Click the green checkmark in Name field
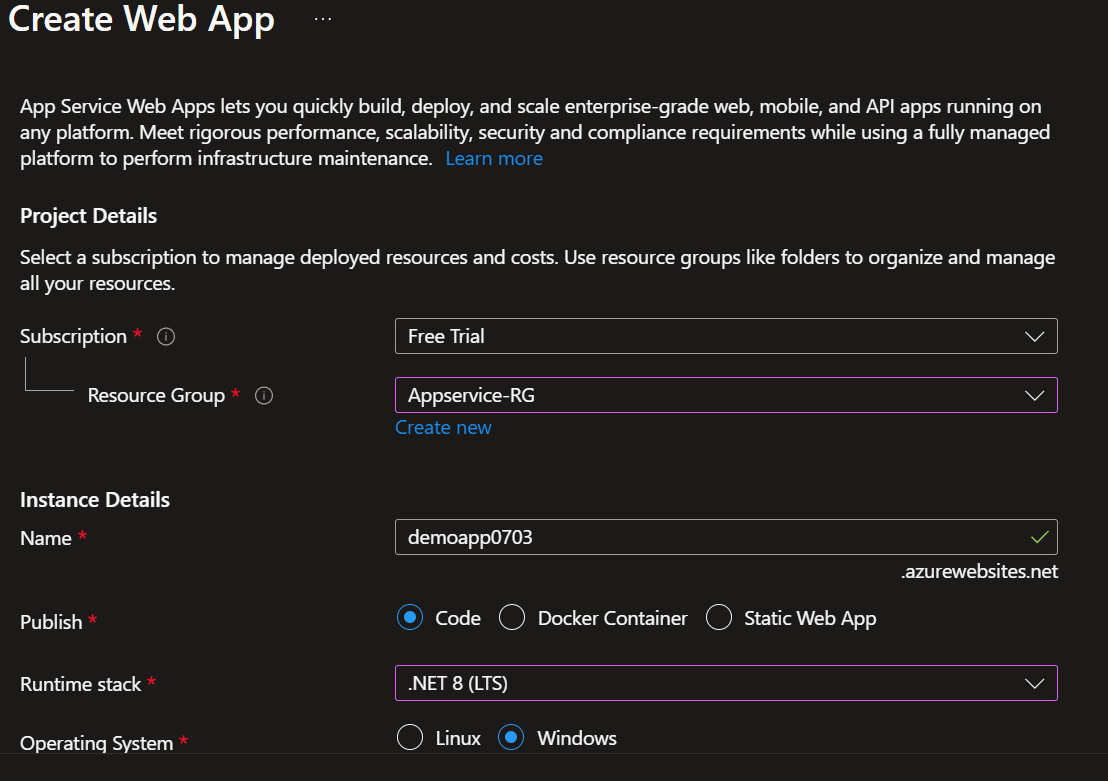 click(x=1039, y=537)
